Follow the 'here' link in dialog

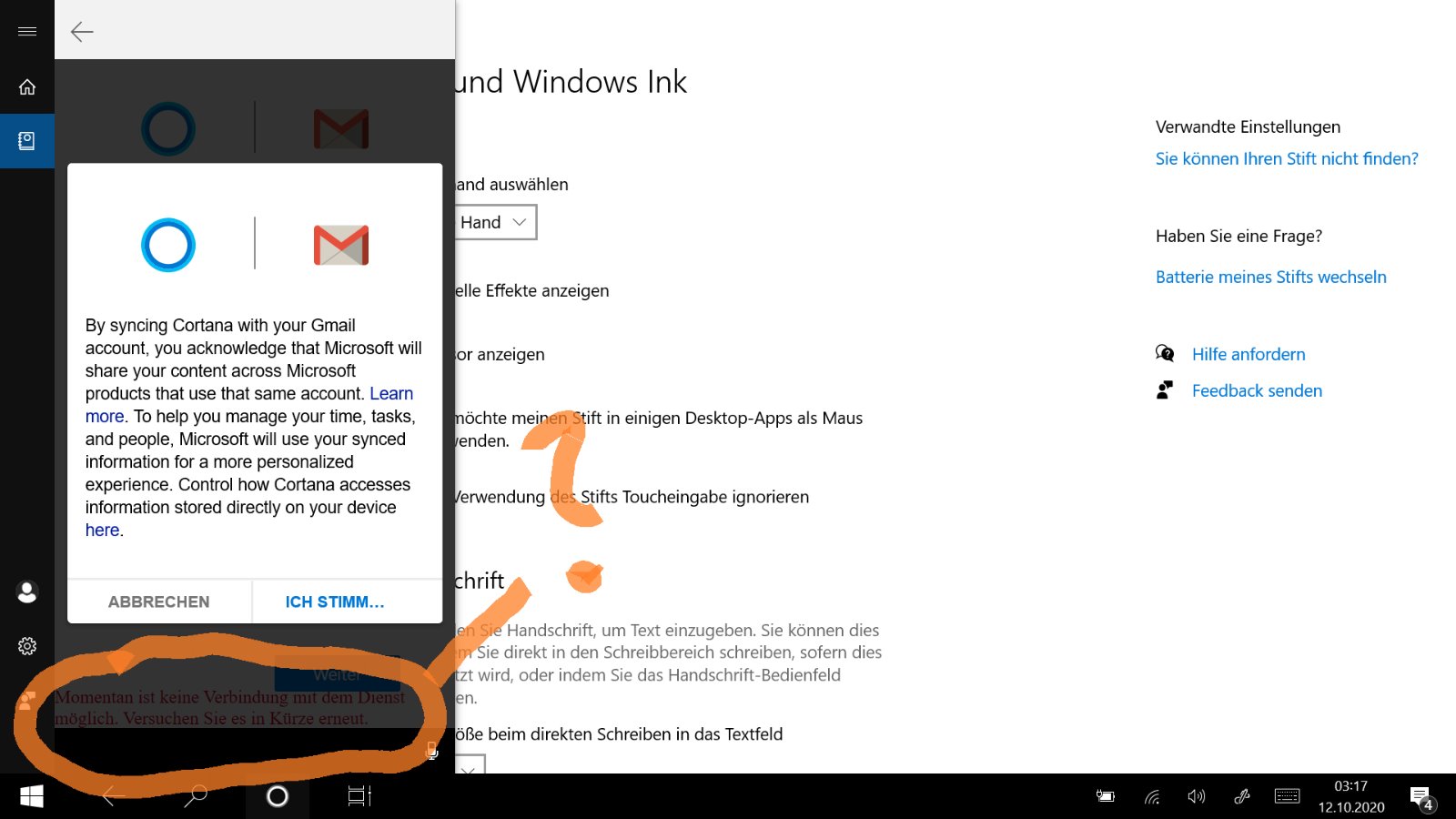[102, 530]
